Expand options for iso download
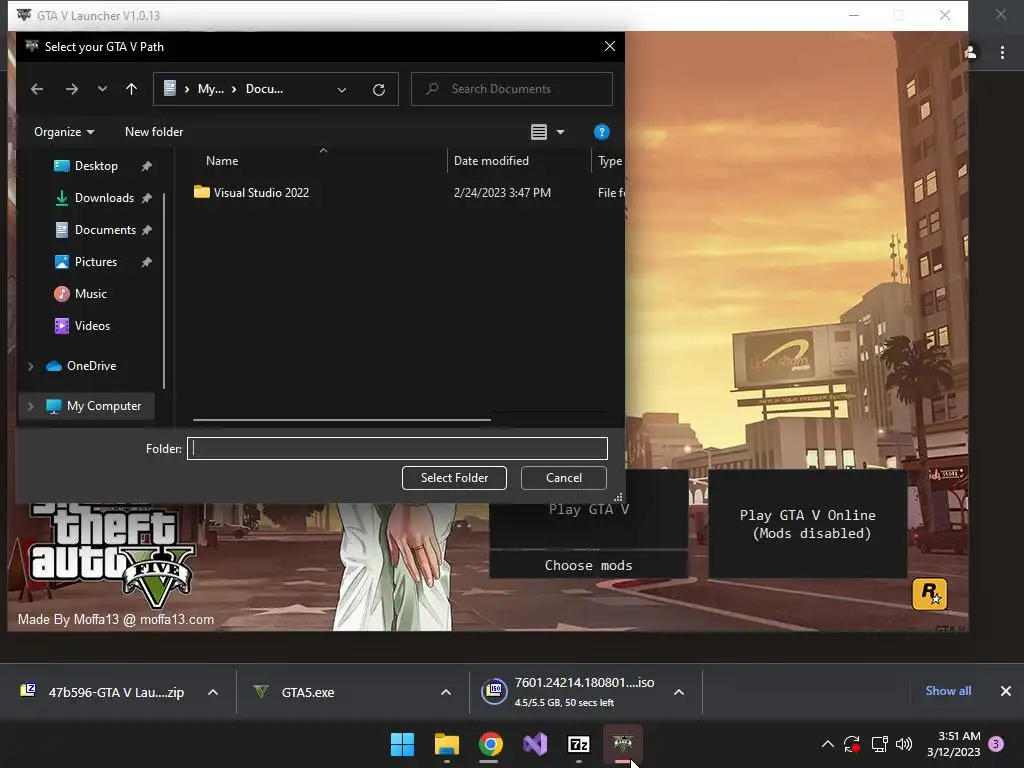Screen dimensions: 1024x768 coord(679,692)
